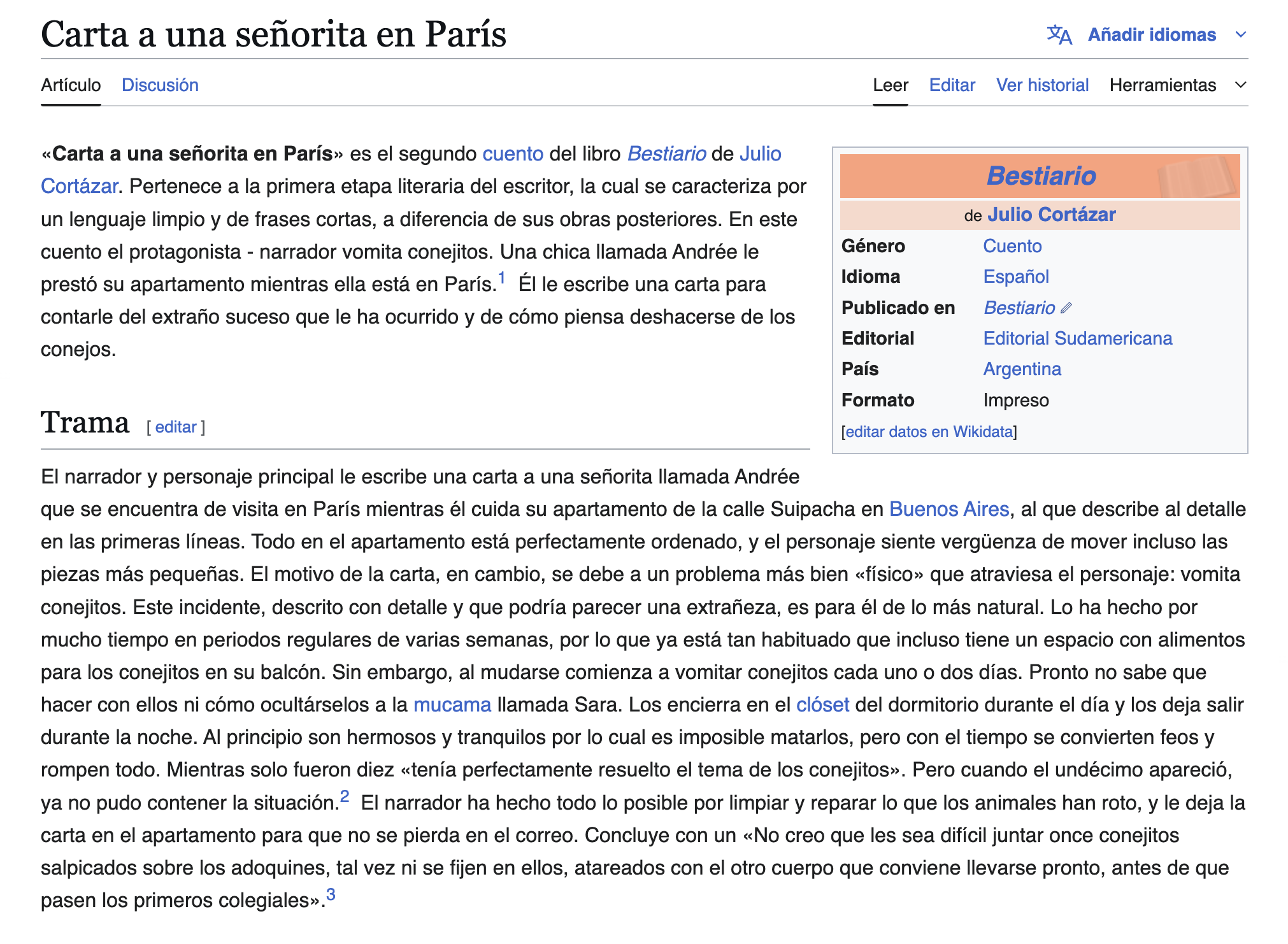Open the Añadir idiomas button
1288x944 pixels.
click(1152, 34)
